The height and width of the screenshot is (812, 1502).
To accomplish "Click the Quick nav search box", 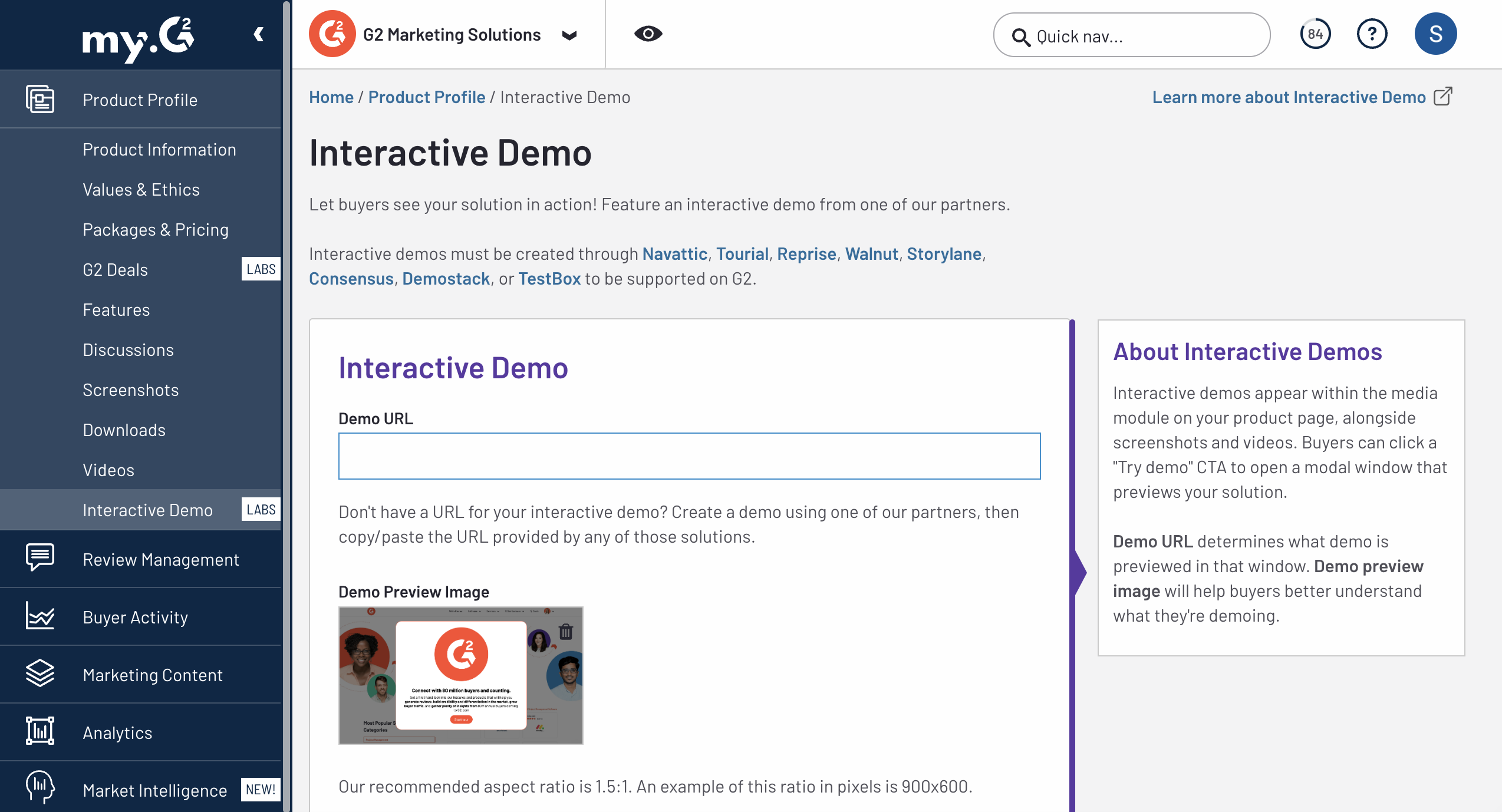I will [x=1131, y=35].
